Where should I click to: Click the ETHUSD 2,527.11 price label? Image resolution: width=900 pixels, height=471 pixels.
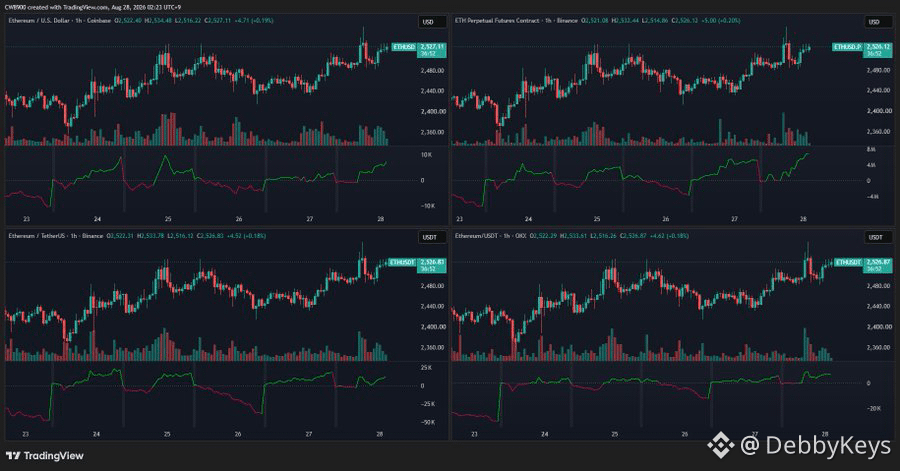coord(419,50)
